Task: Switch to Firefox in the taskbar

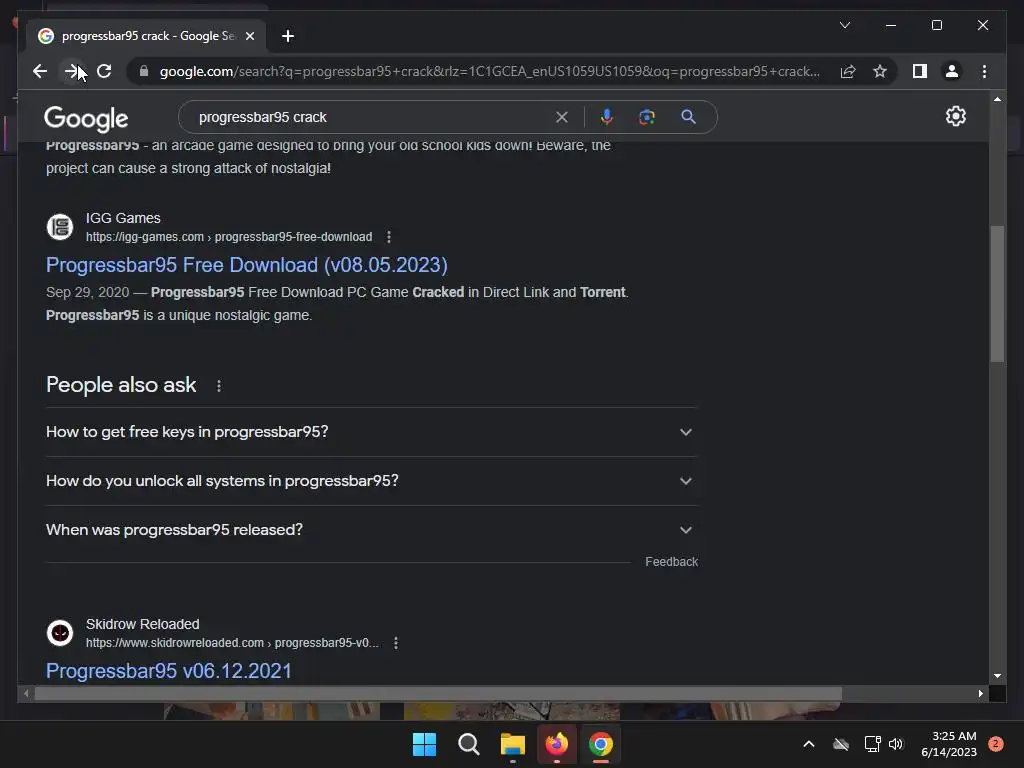Action: 556,744
